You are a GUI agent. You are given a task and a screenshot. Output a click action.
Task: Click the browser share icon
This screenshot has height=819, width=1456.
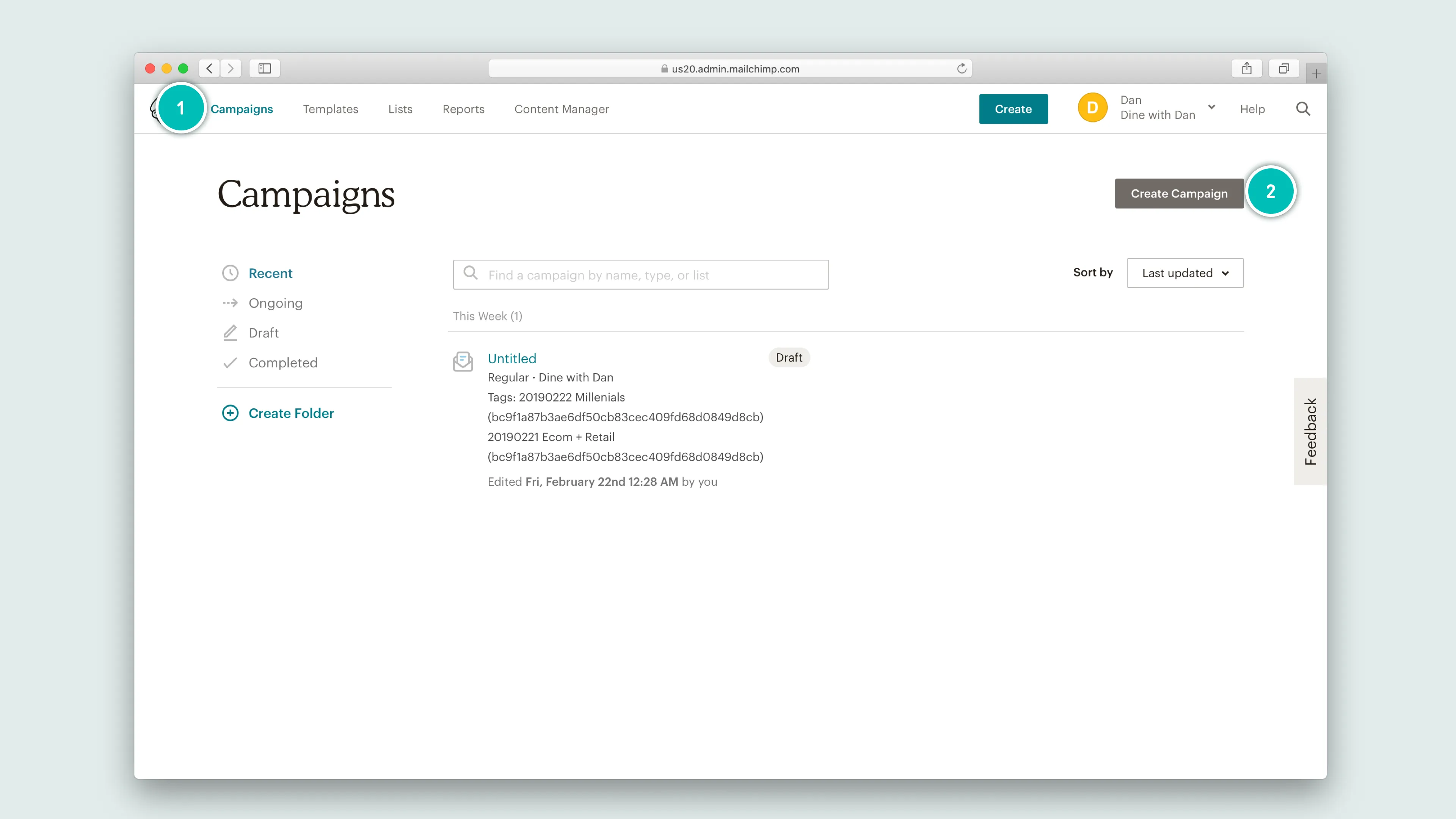pos(1246,68)
